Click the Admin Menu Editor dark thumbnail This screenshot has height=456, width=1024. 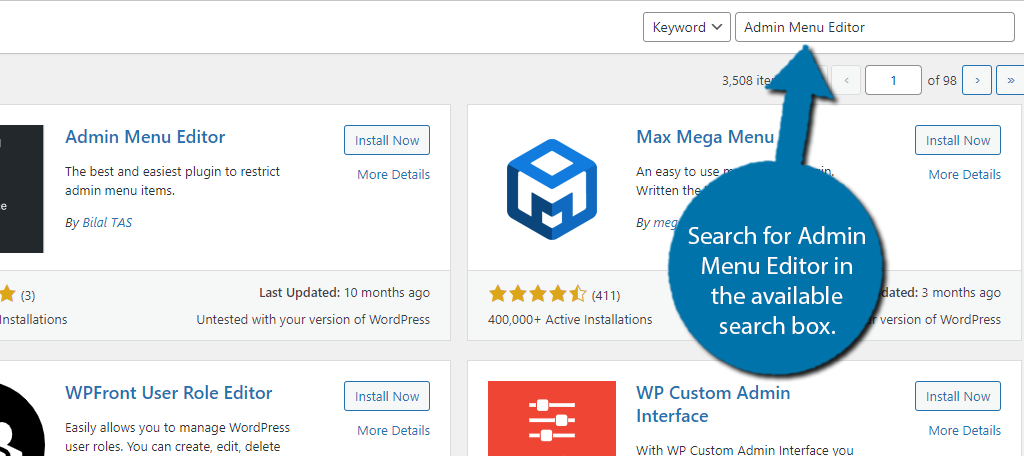pyautogui.click(x=22, y=189)
